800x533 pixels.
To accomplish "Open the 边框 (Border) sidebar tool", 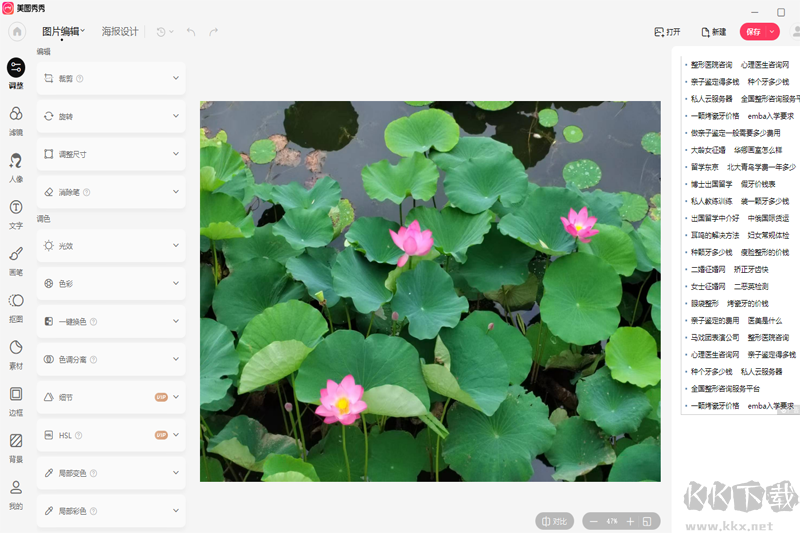I will (x=16, y=401).
